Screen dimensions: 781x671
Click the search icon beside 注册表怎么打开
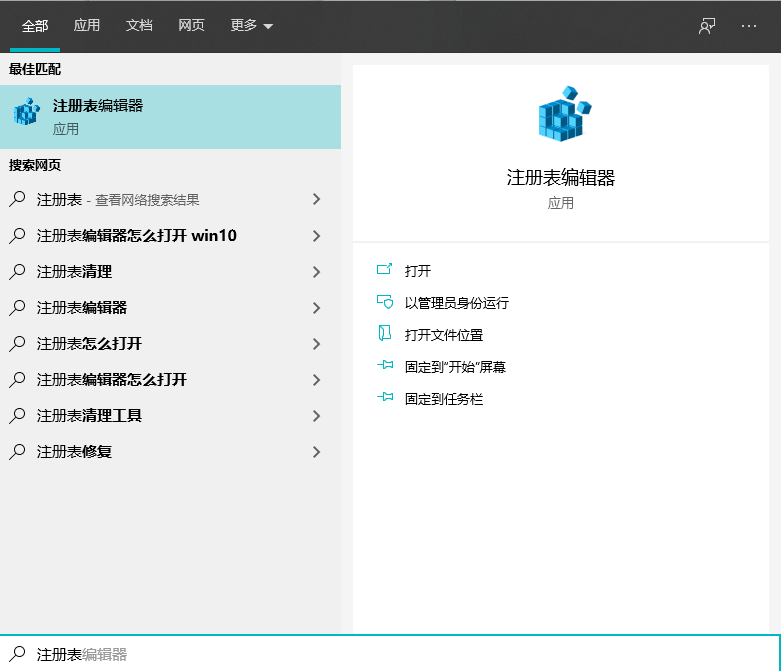click(x=17, y=343)
